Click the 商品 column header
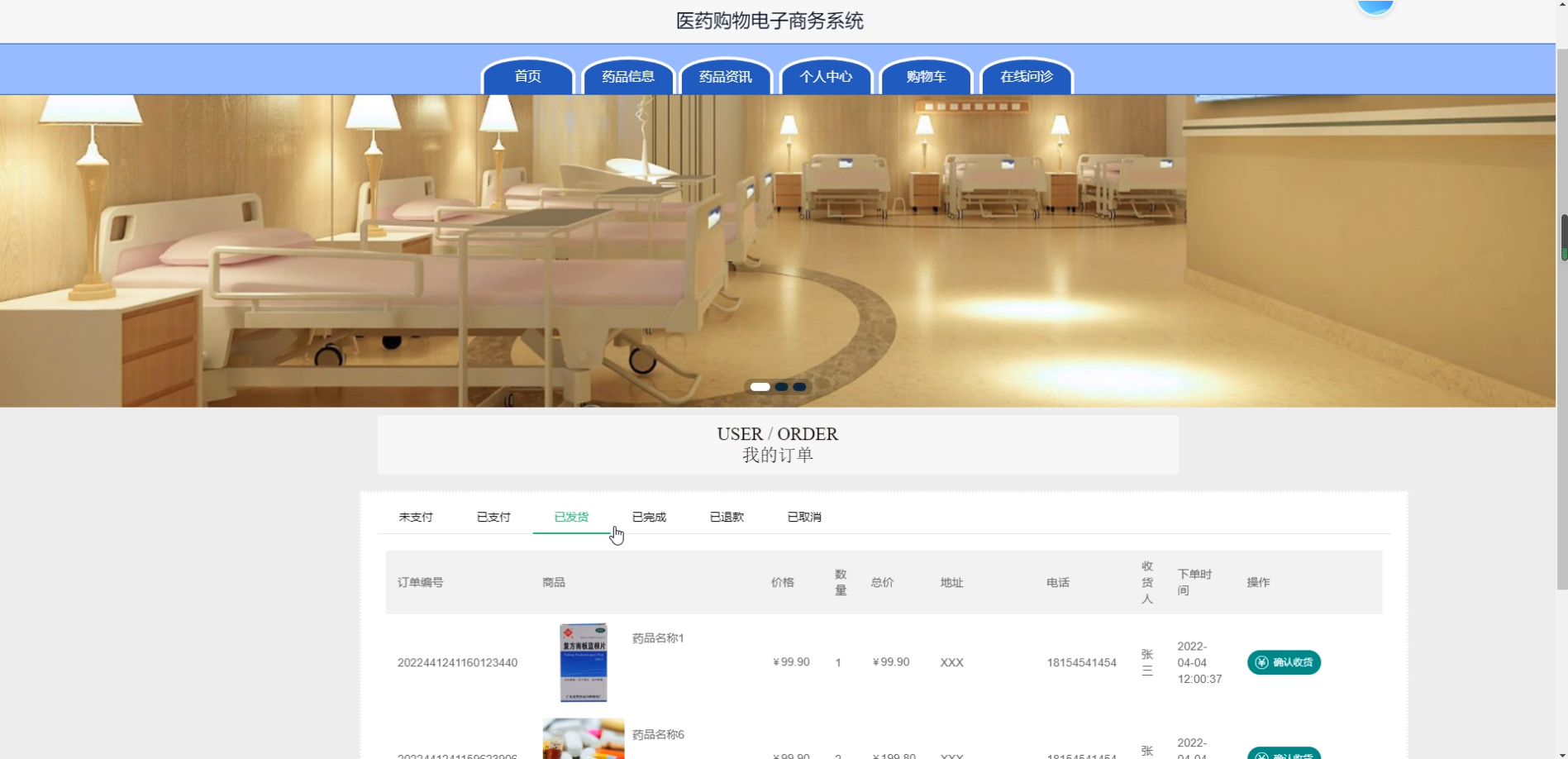This screenshot has width=1568, height=759. pos(554,582)
